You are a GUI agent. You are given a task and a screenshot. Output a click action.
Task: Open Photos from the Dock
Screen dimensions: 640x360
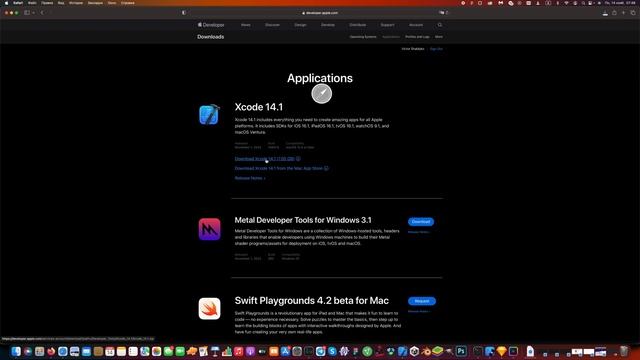point(157,351)
